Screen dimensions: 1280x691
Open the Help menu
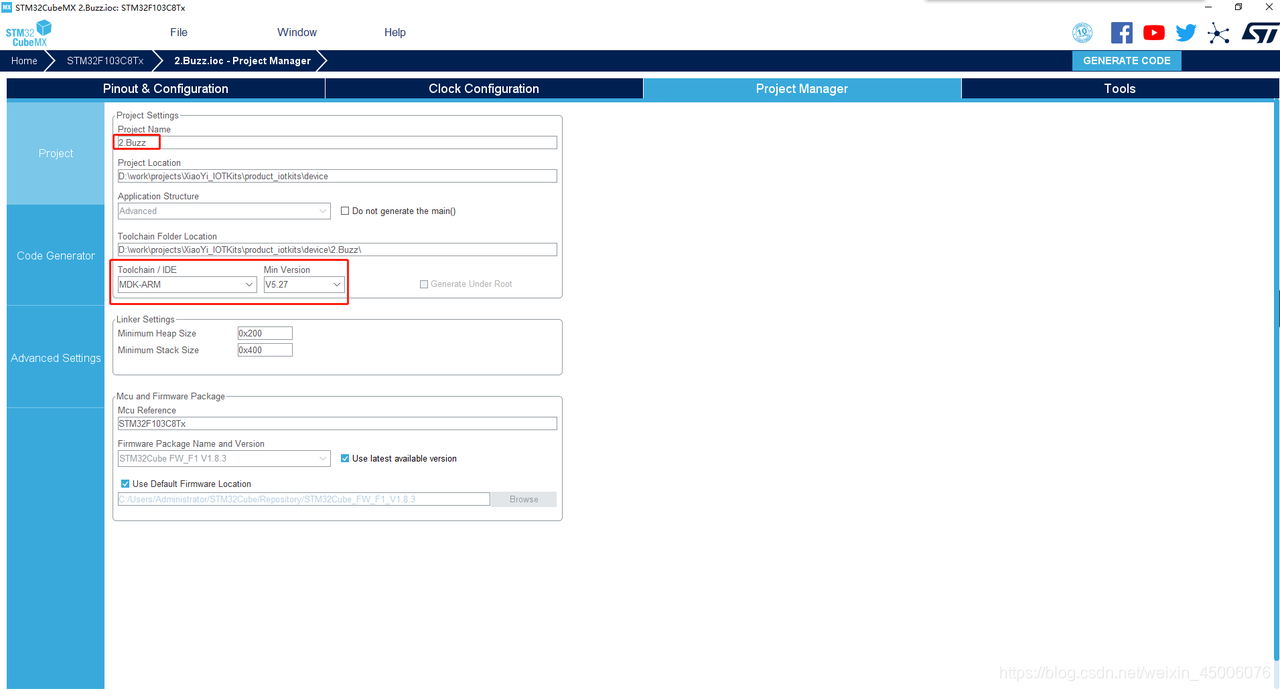[395, 32]
